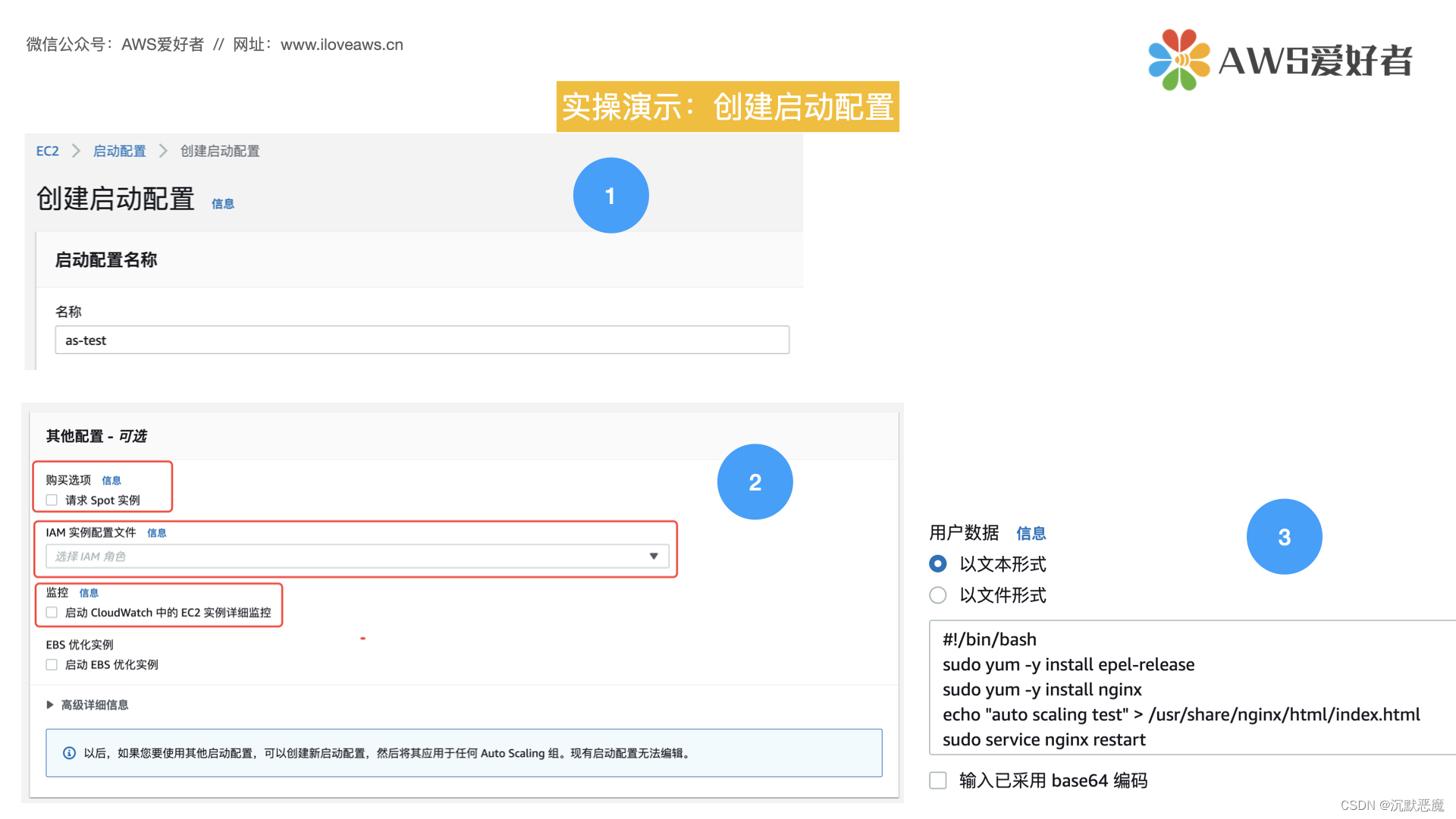1456x819 pixels.
Task: Enable CloudWatch EC2 detailed monitoring checkbox
Action: [52, 612]
